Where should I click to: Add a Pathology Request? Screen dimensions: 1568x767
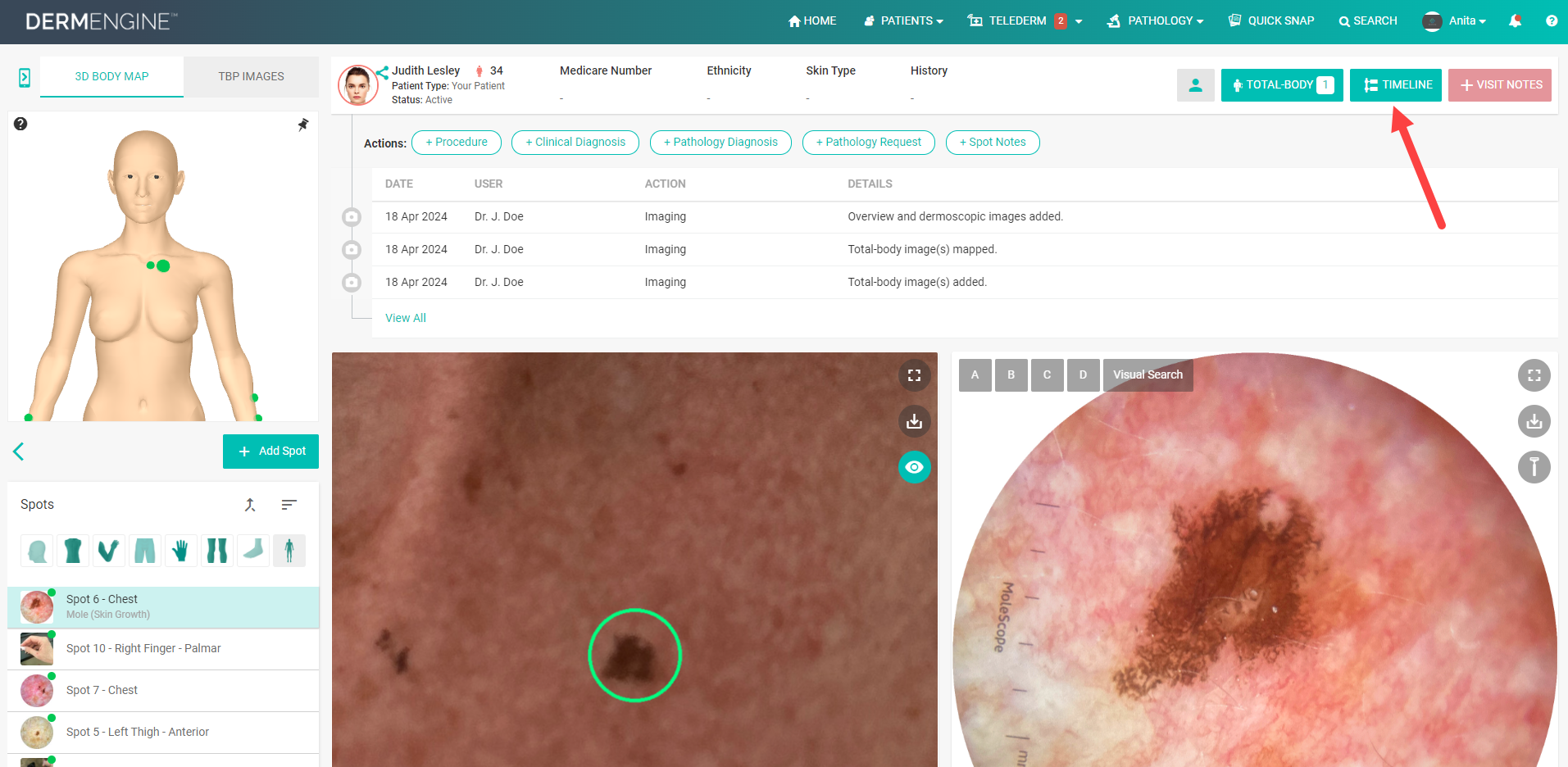pos(869,143)
